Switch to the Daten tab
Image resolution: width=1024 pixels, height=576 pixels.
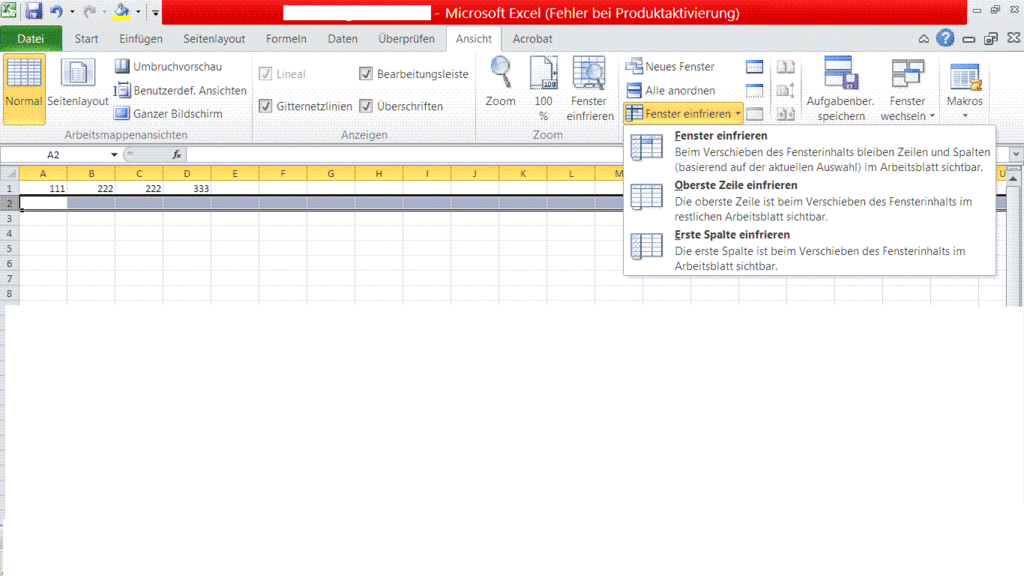tap(342, 39)
